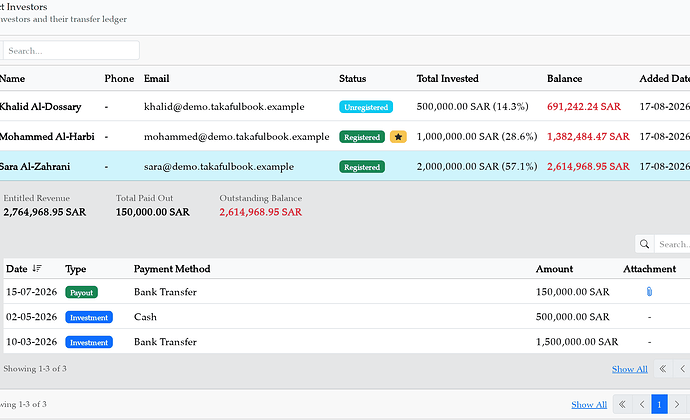Expand the Mohammed Al-Harbi investor row
690x420 pixels.
tap(345, 136)
